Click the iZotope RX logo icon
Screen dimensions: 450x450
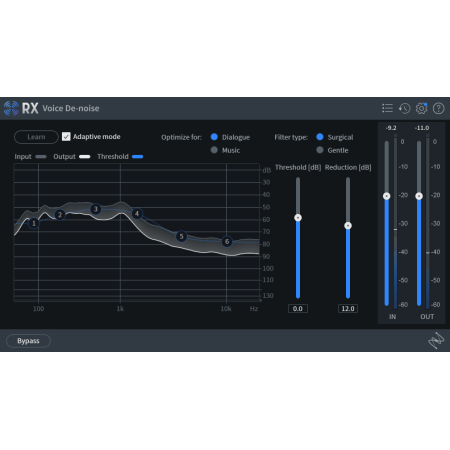point(11,108)
